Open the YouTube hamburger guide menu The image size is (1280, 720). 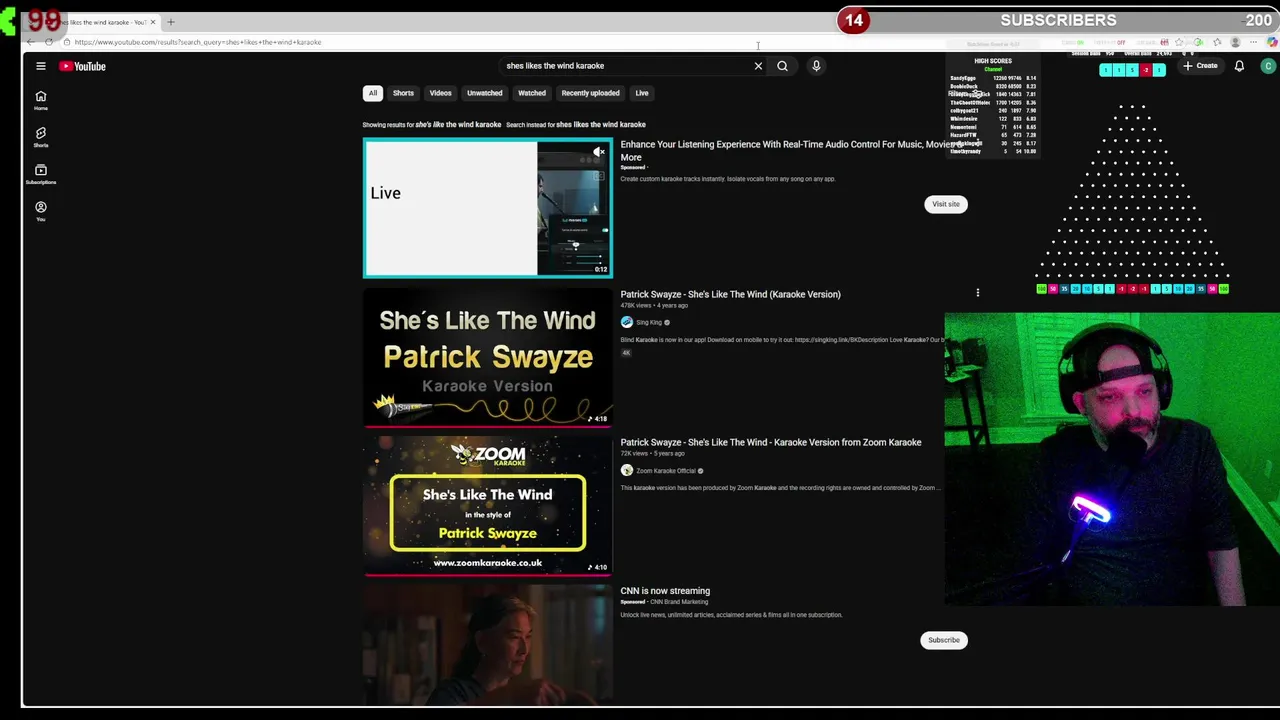[41, 66]
